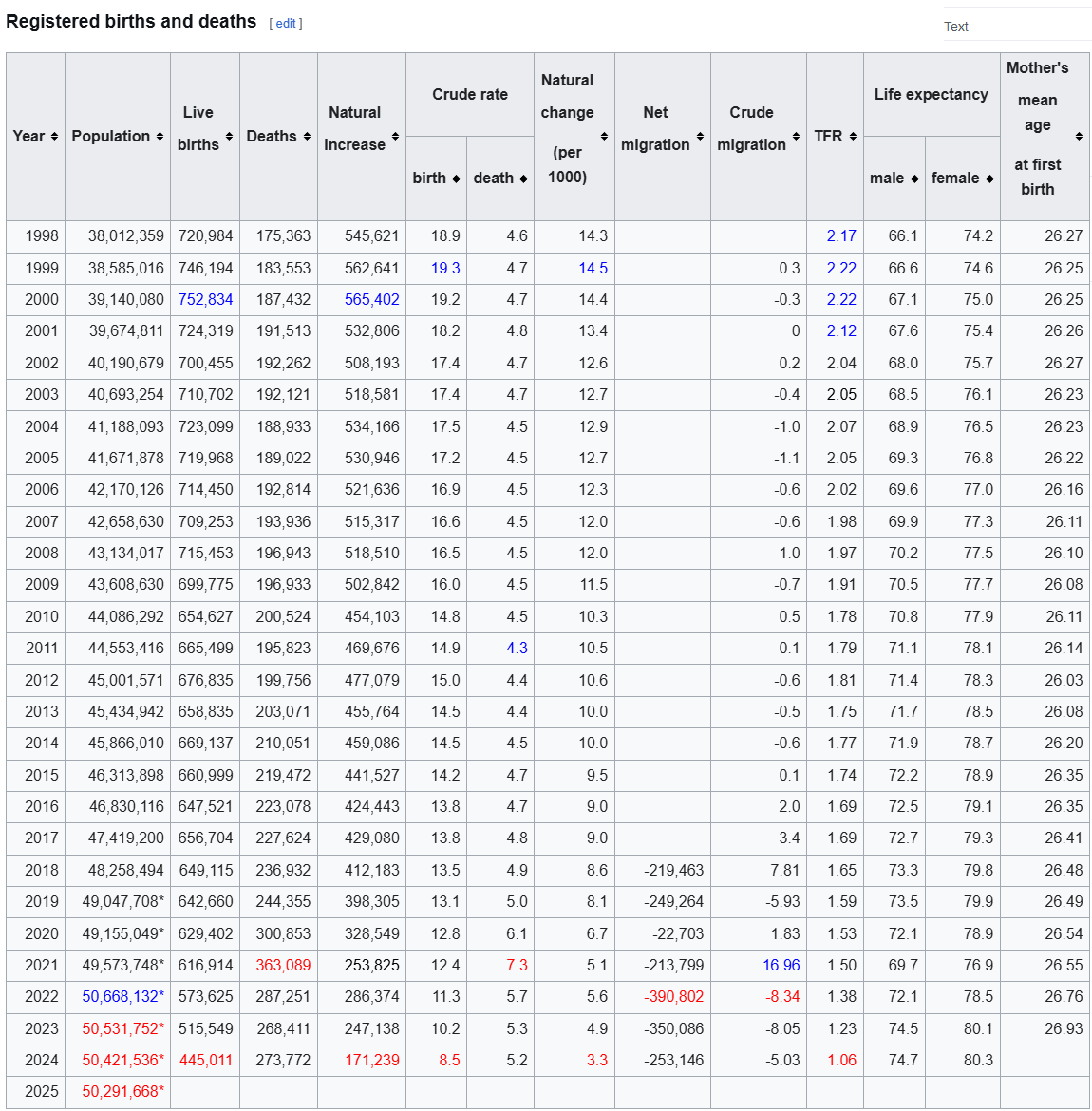This screenshot has height=1111, width=1092.
Task: Select TFR 1.75 in the 2013 row
Action: tap(841, 711)
